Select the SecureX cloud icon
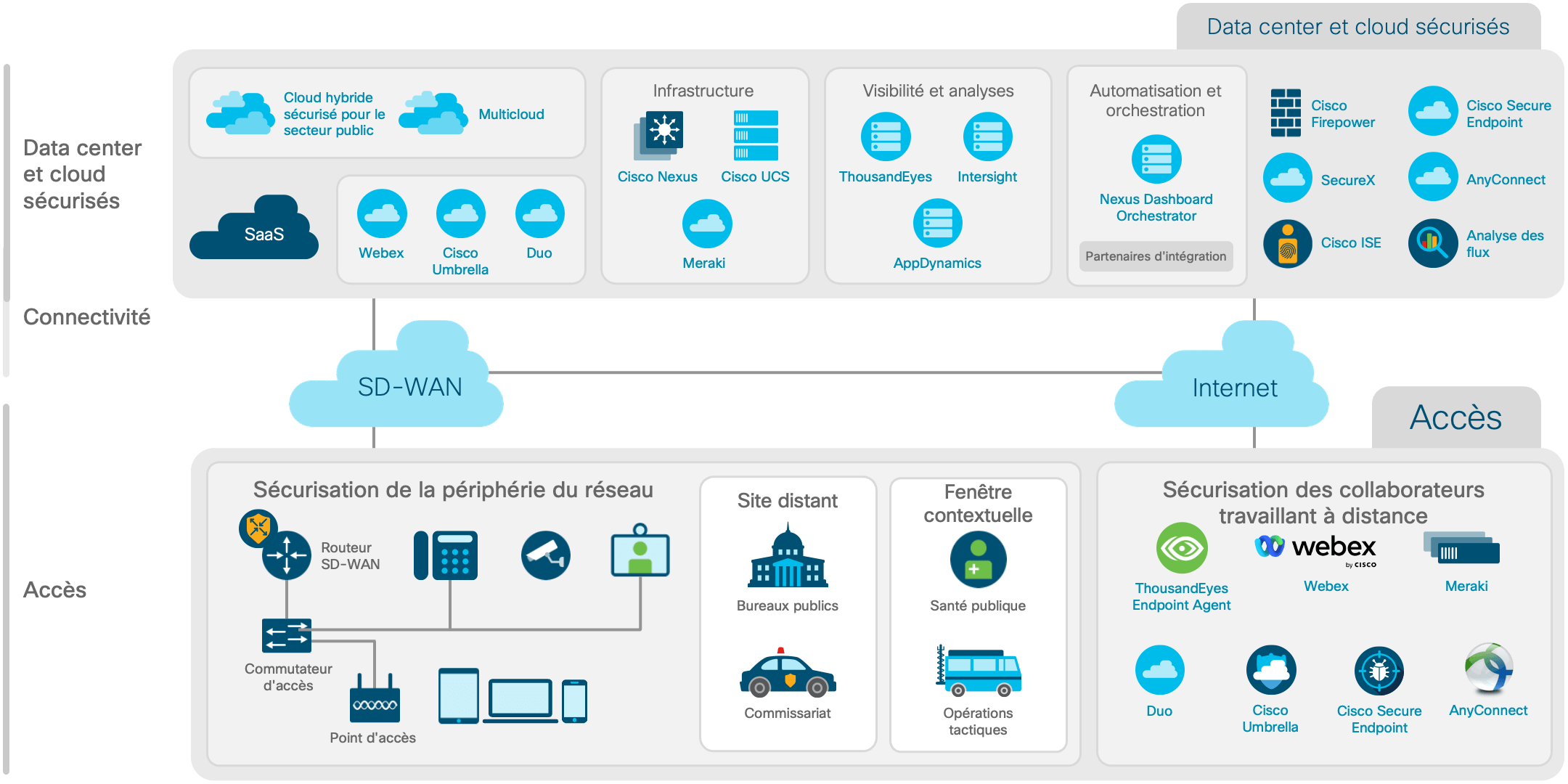This screenshot has height=784, width=1568. [x=1288, y=177]
